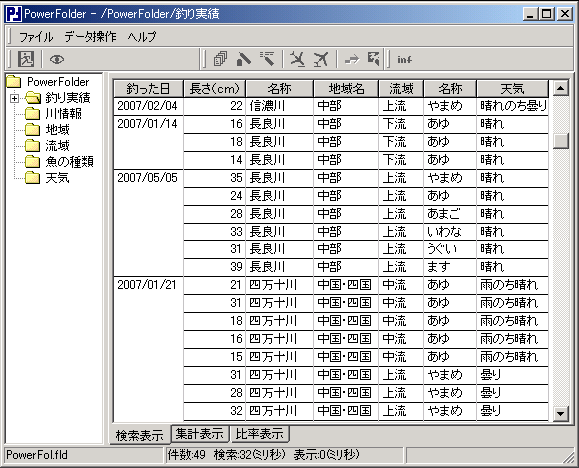Image resolution: width=579 pixels, height=468 pixels.
Task: Click the length cell showing 32
Action: coord(215,411)
